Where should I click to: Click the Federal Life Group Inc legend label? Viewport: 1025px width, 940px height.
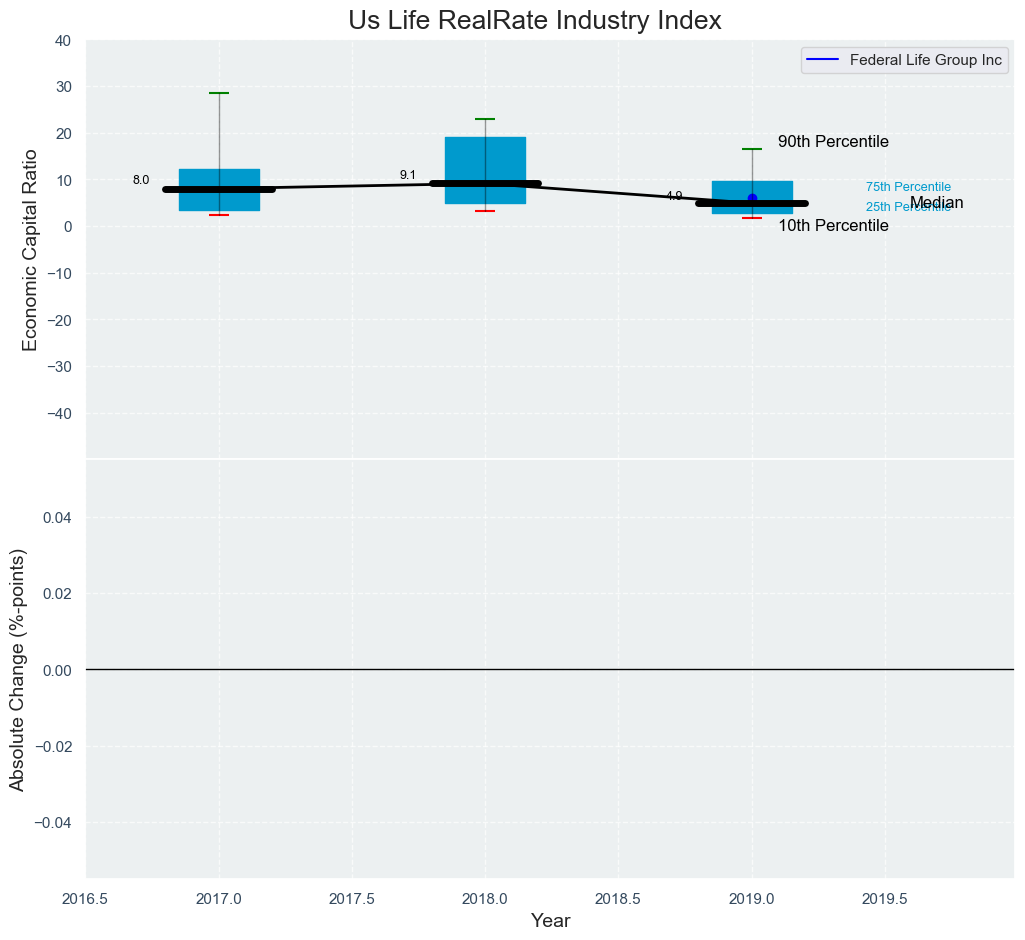925,60
